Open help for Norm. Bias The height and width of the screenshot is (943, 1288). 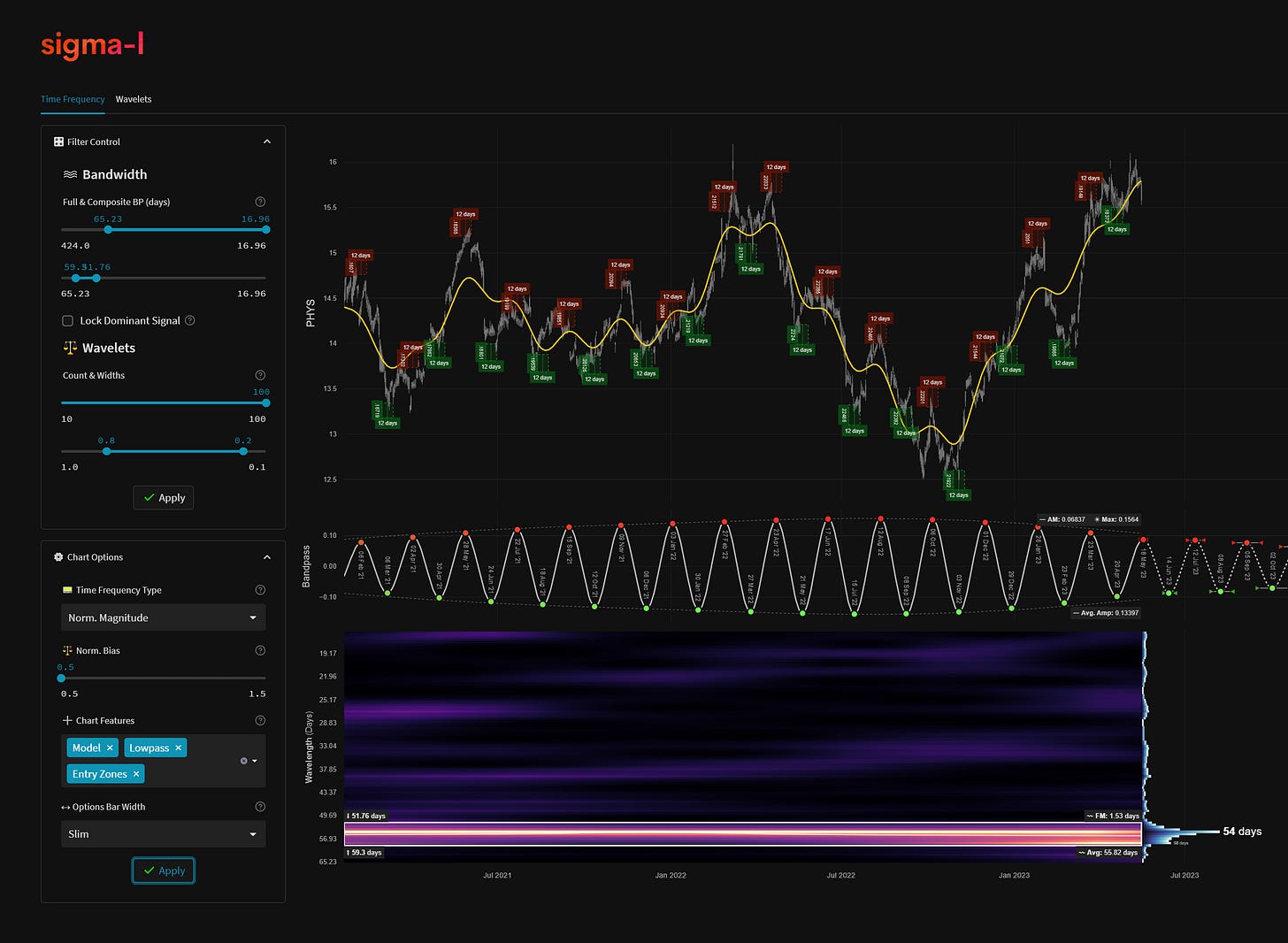(260, 650)
